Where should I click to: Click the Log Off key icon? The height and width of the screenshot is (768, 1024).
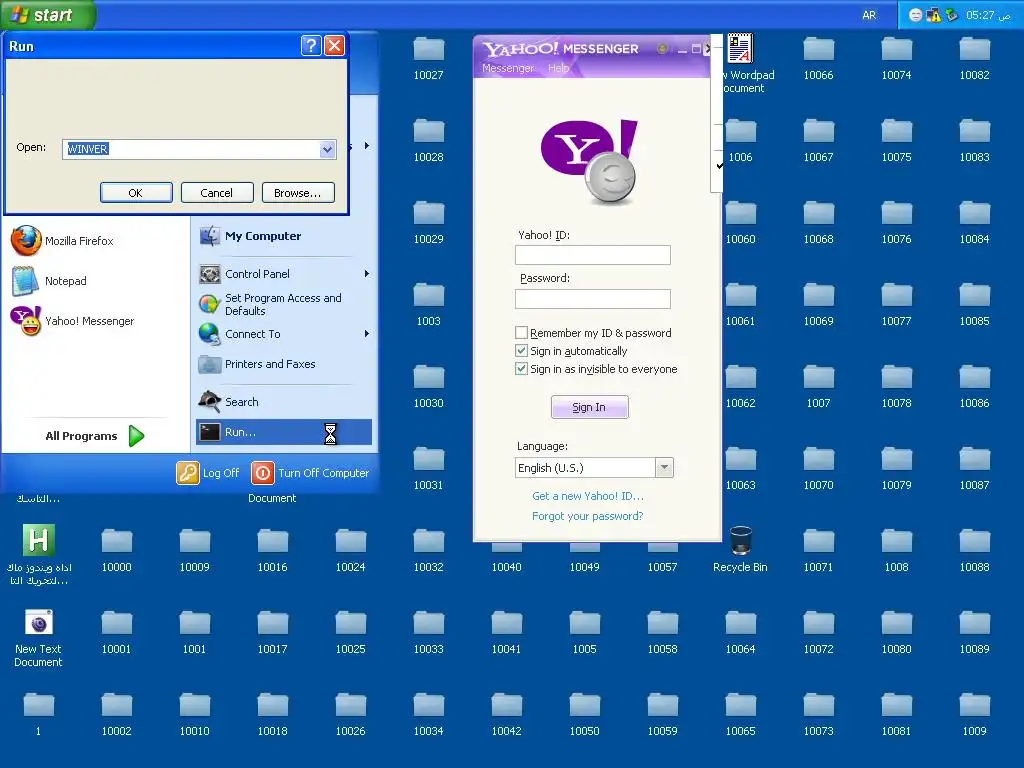pyautogui.click(x=187, y=473)
